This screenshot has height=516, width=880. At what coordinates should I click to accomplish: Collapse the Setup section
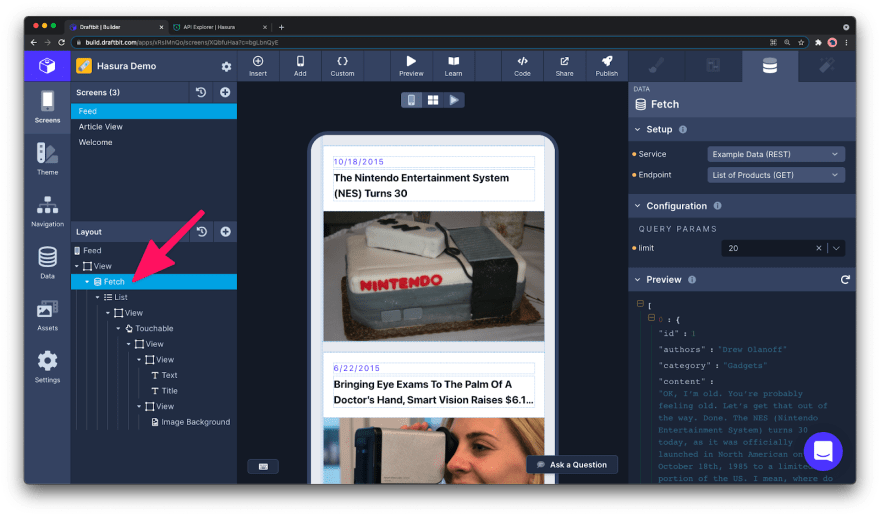pyautogui.click(x=638, y=129)
